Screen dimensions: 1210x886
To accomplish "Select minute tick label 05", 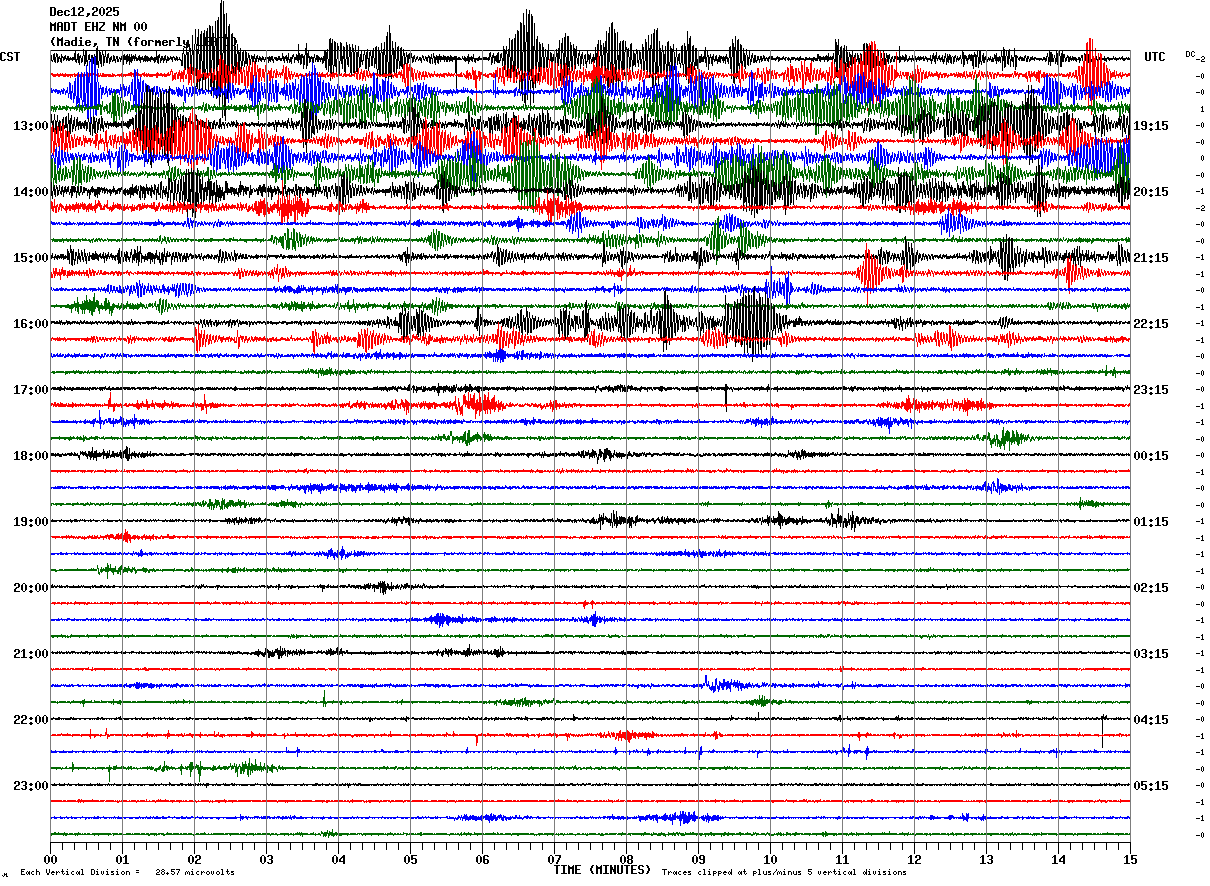I will pyautogui.click(x=410, y=859).
